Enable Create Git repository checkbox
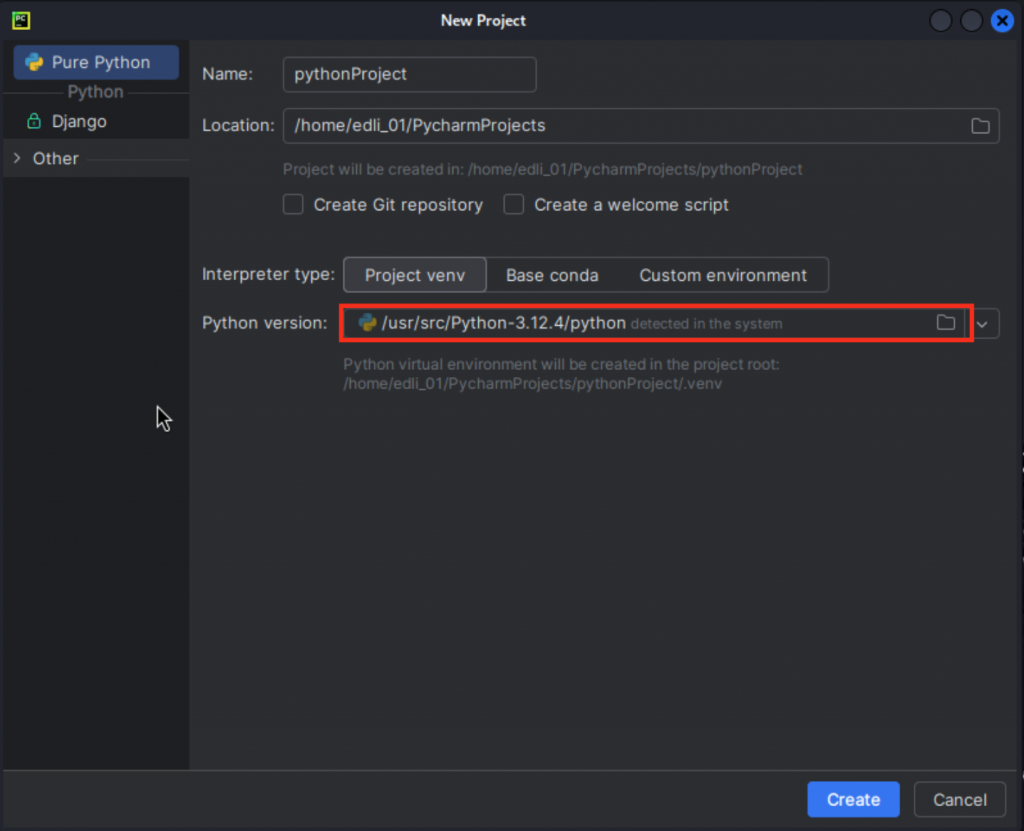 (293, 204)
